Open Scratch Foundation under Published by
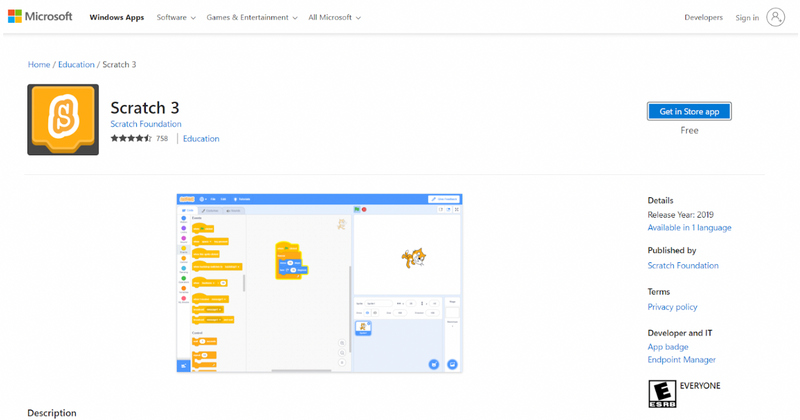 [683, 265]
